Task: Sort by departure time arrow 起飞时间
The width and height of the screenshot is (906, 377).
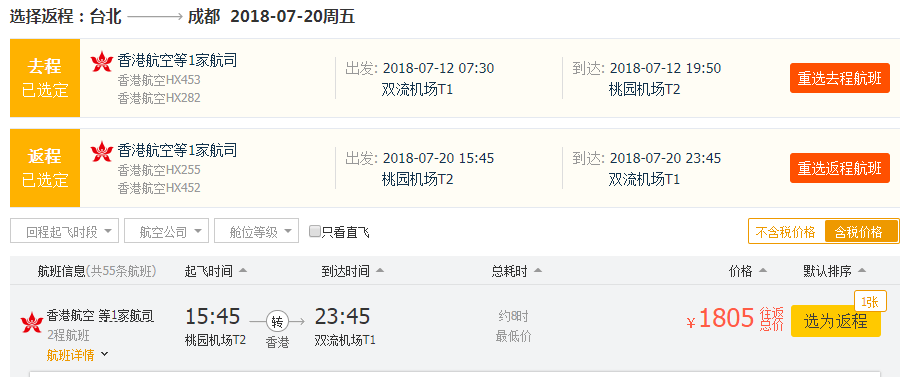Action: (243, 271)
